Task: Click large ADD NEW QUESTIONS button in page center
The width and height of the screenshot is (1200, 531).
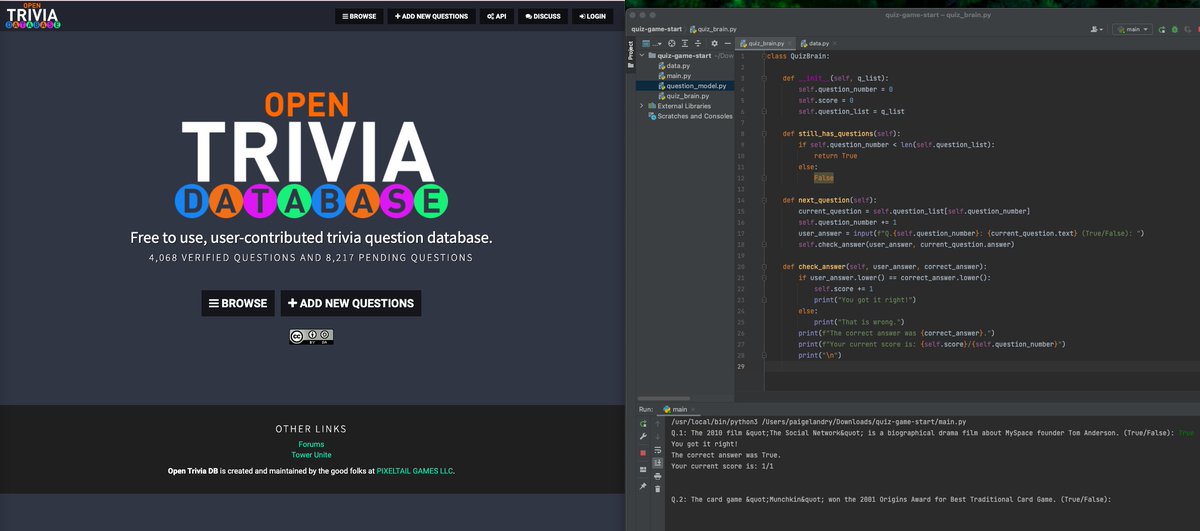Action: (x=351, y=303)
